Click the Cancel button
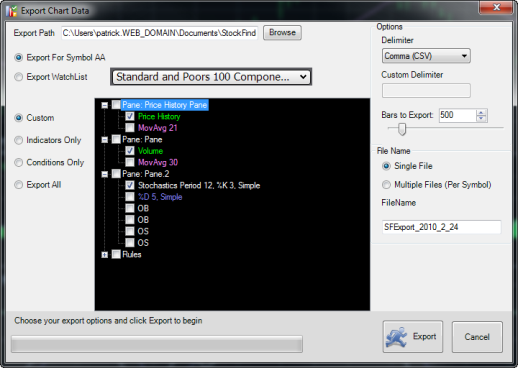 tap(477, 337)
